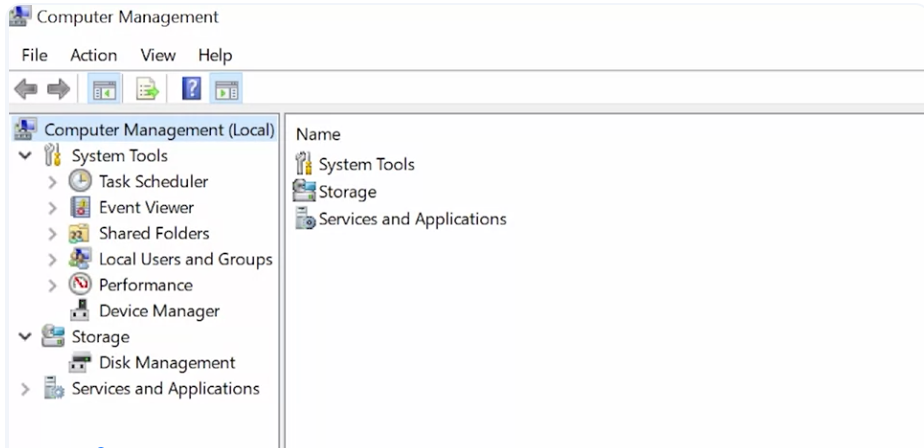Screen dimensions: 924x448
Task: Click the Forward arrow in the toolbar
Action: 58,90
